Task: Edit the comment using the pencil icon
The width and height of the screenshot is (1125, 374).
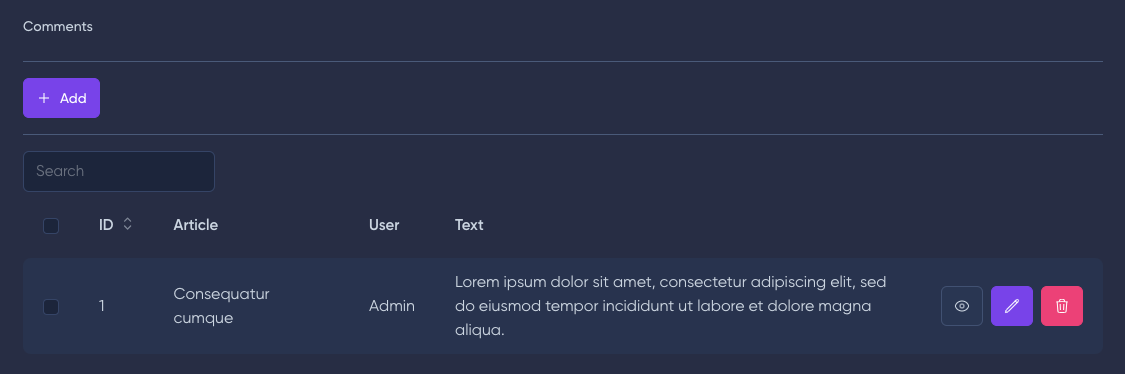Action: click(x=1012, y=306)
